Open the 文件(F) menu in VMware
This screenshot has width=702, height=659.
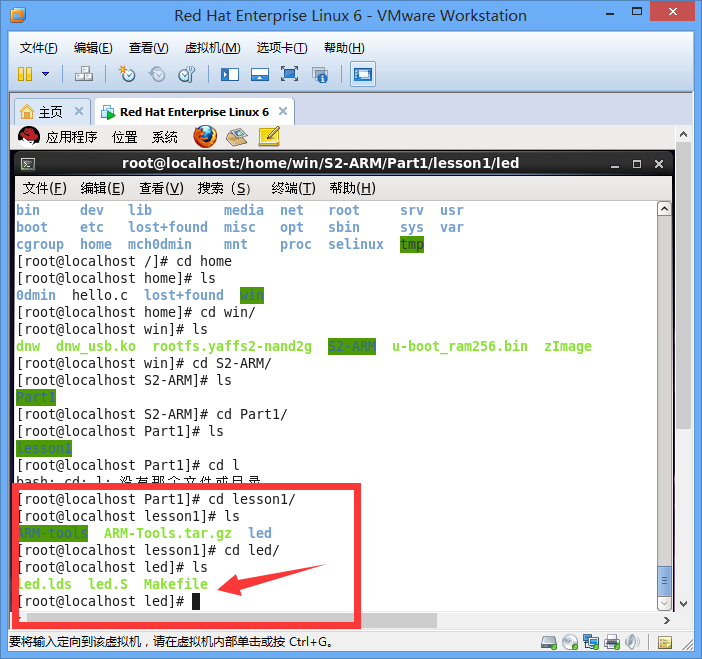pos(39,47)
